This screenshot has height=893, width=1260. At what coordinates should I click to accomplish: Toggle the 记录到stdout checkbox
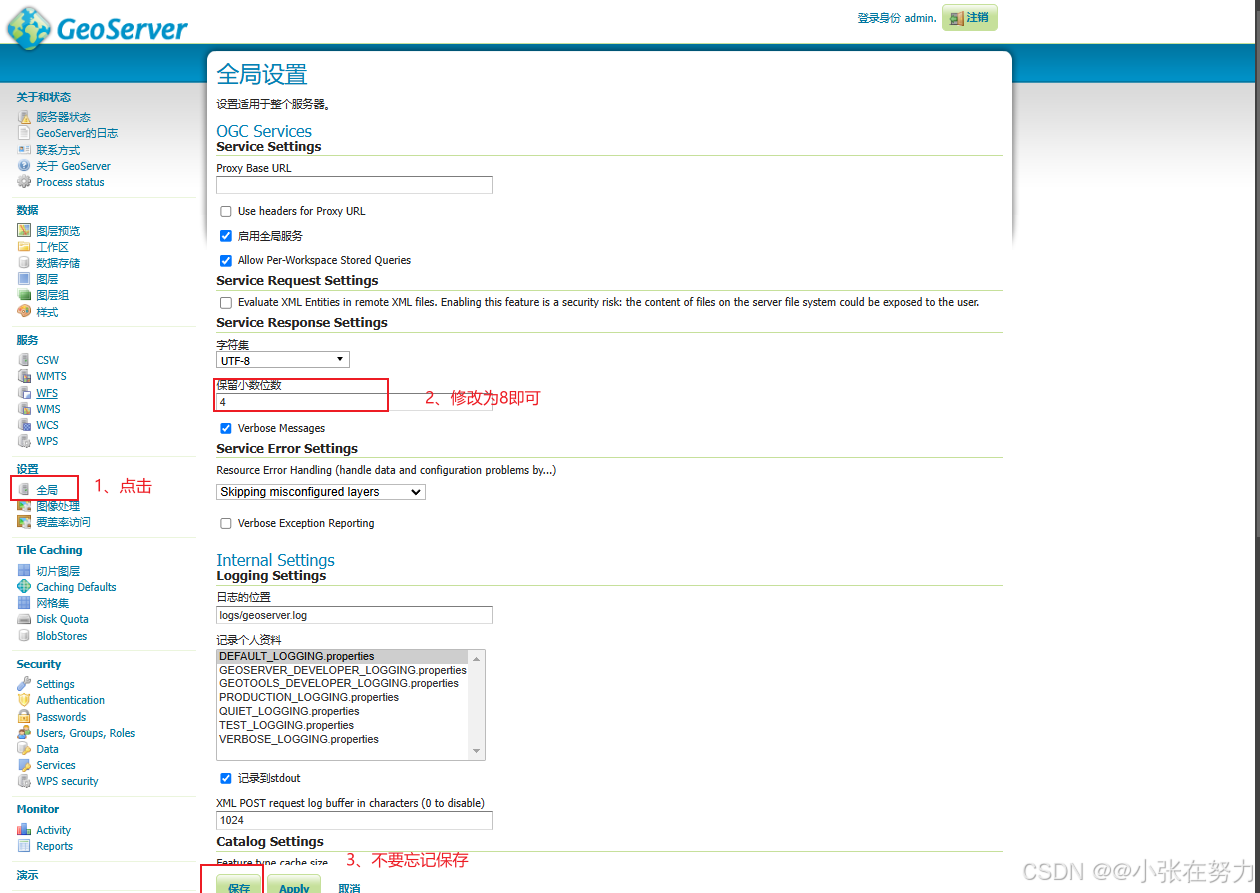coord(226,778)
